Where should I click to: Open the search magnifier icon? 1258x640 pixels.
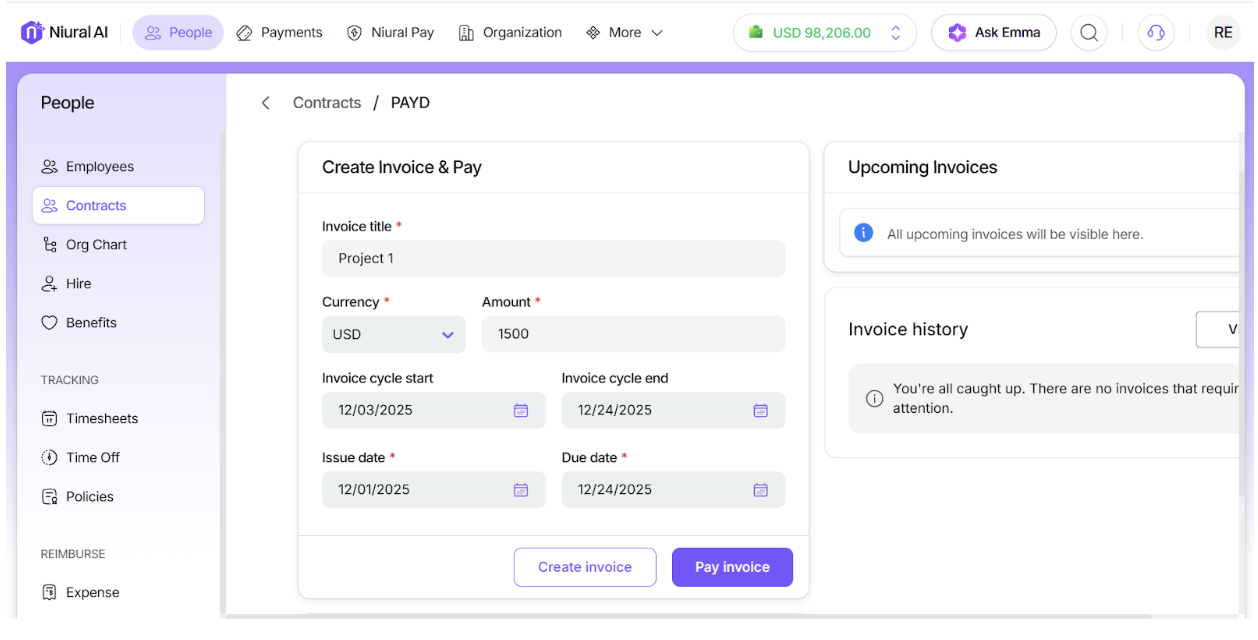point(1089,32)
